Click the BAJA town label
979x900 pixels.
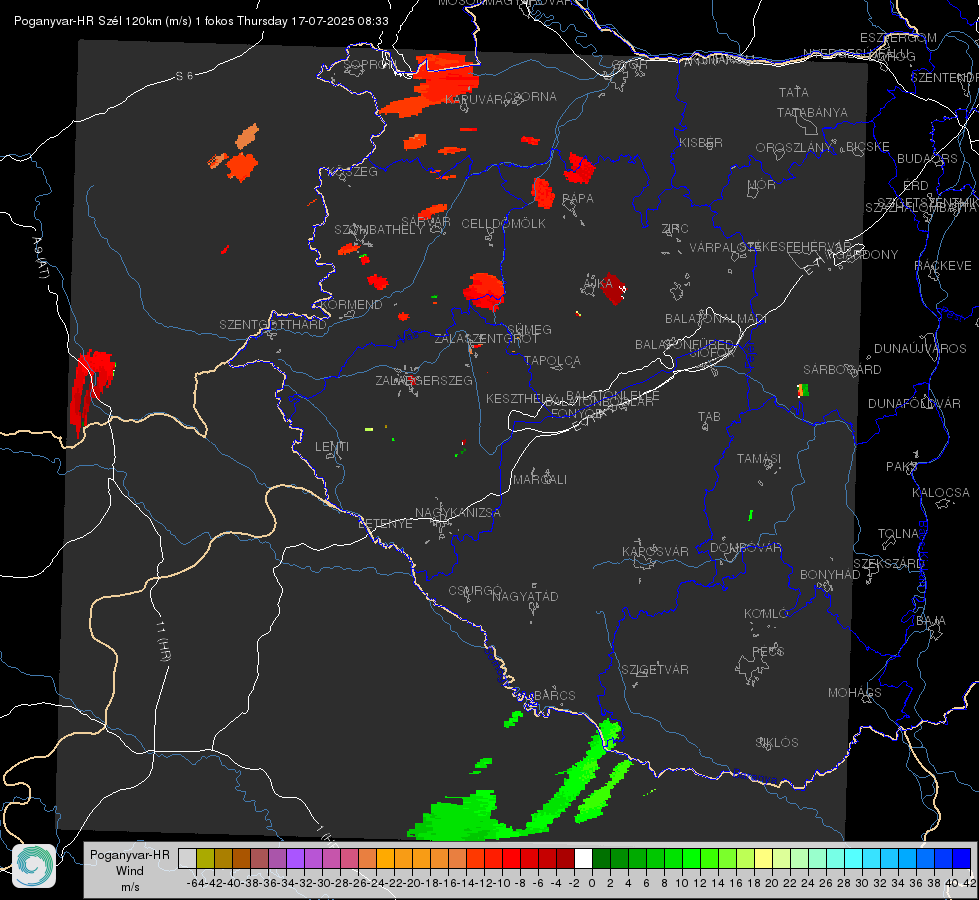[931, 621]
